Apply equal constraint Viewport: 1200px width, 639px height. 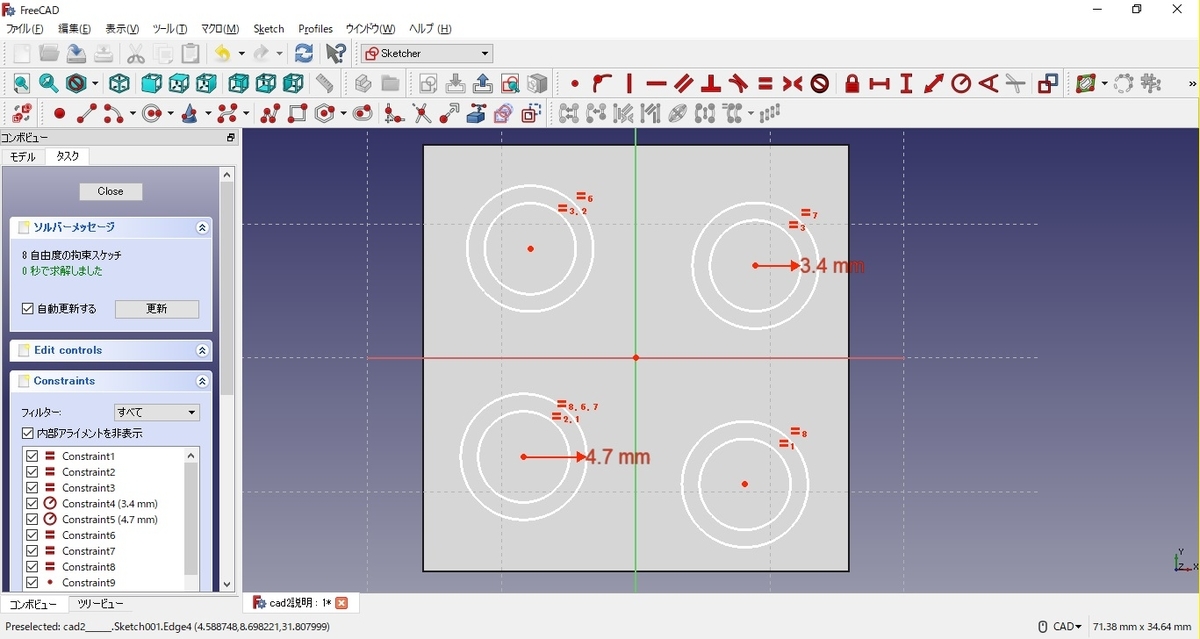[766, 84]
